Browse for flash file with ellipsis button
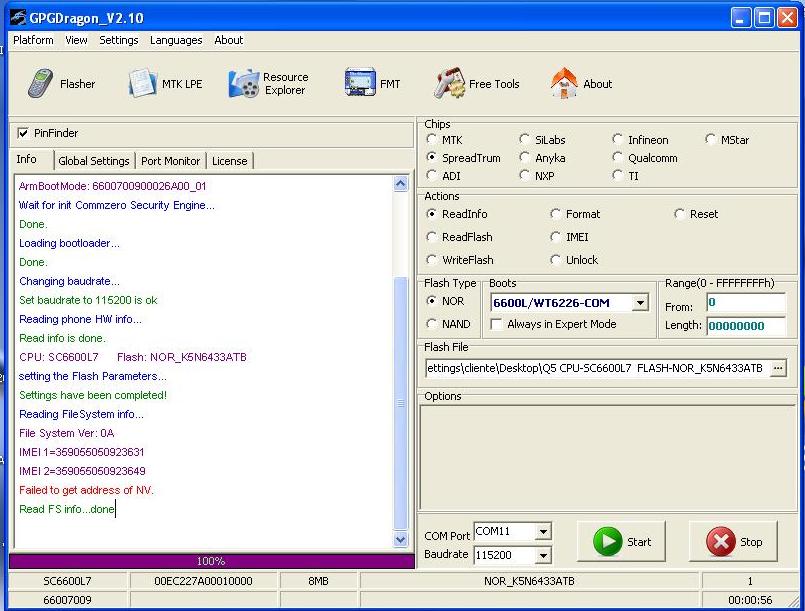805x611 pixels. (x=778, y=368)
